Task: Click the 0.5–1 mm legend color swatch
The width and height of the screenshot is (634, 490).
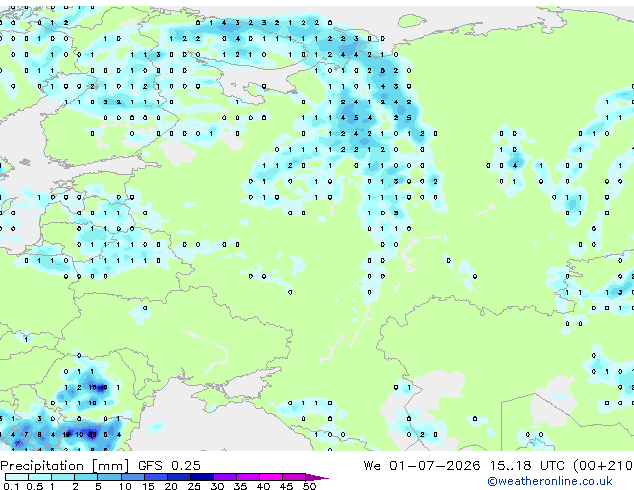Action: [x=40, y=477]
